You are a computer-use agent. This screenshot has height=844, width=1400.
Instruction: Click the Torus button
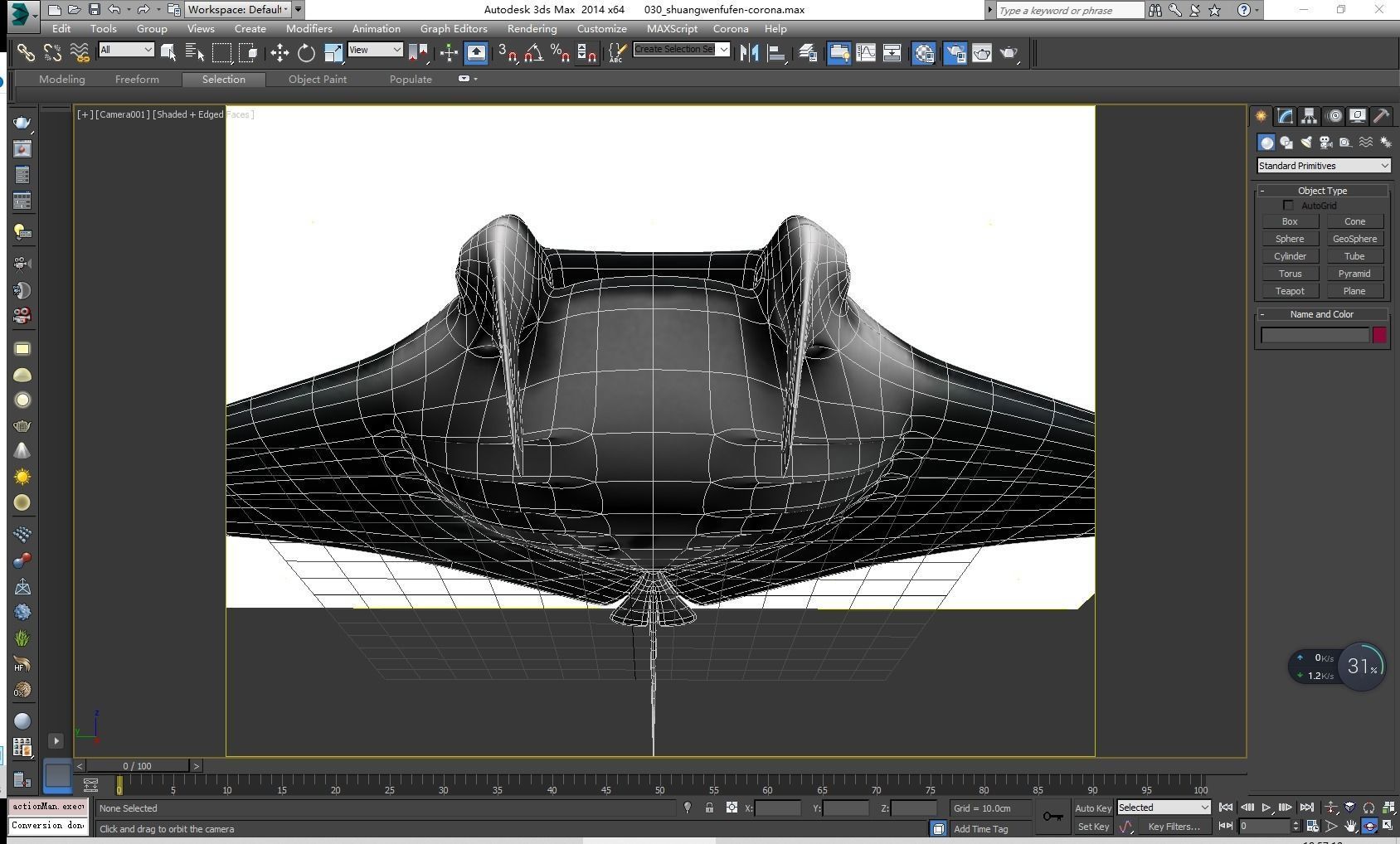click(1290, 274)
